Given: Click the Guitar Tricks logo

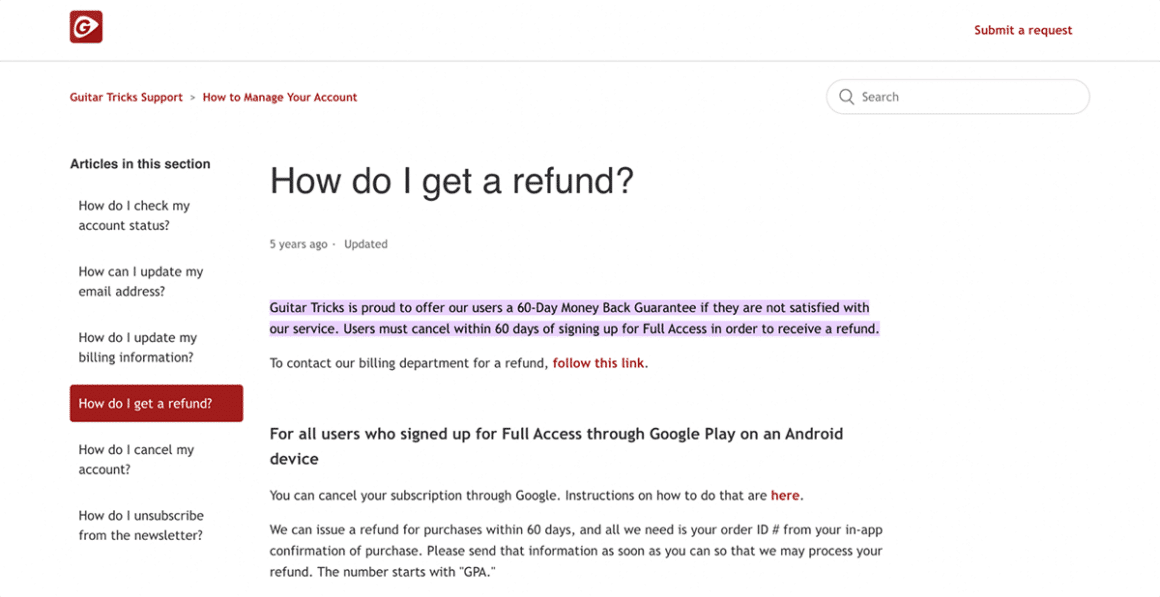Looking at the screenshot, I should point(86,27).
